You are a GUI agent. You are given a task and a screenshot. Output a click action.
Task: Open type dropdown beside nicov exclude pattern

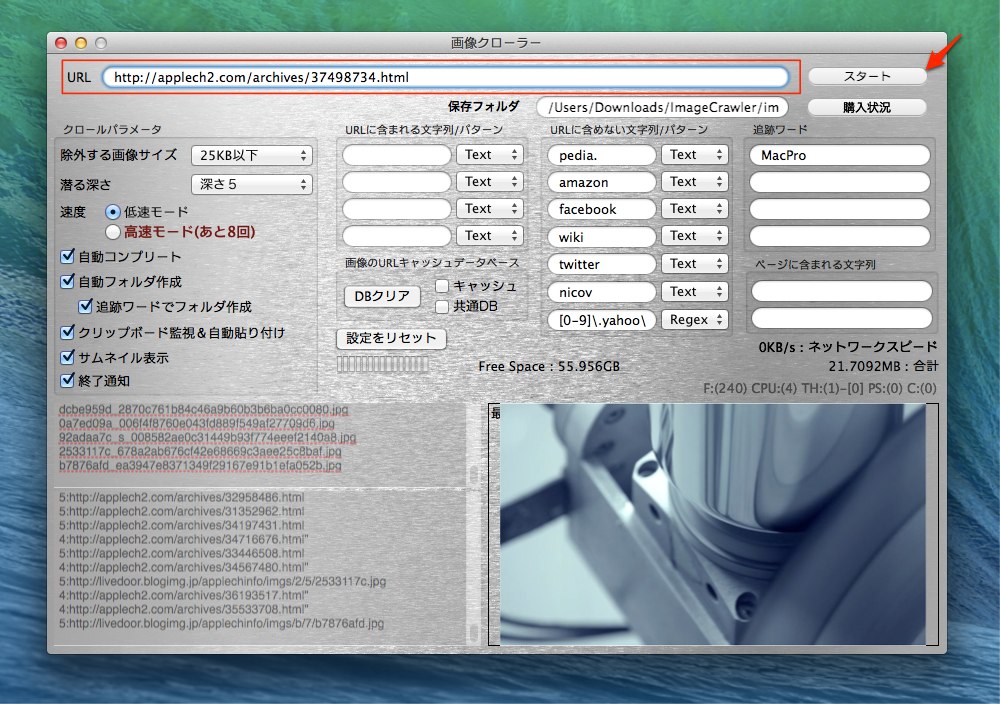point(695,291)
